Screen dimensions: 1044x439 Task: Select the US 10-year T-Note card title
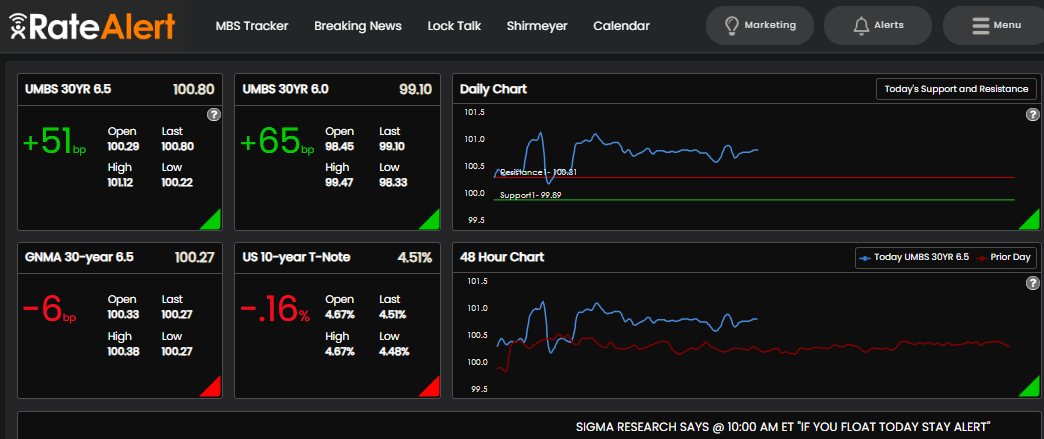[296, 257]
